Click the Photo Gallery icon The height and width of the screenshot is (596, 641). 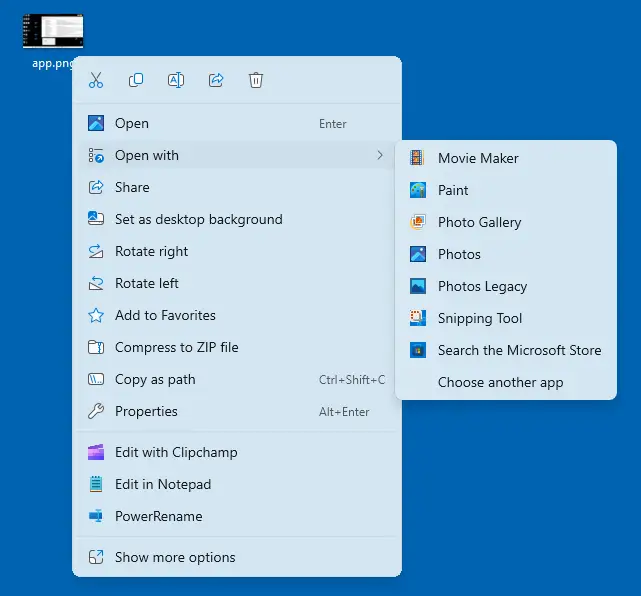pos(417,222)
